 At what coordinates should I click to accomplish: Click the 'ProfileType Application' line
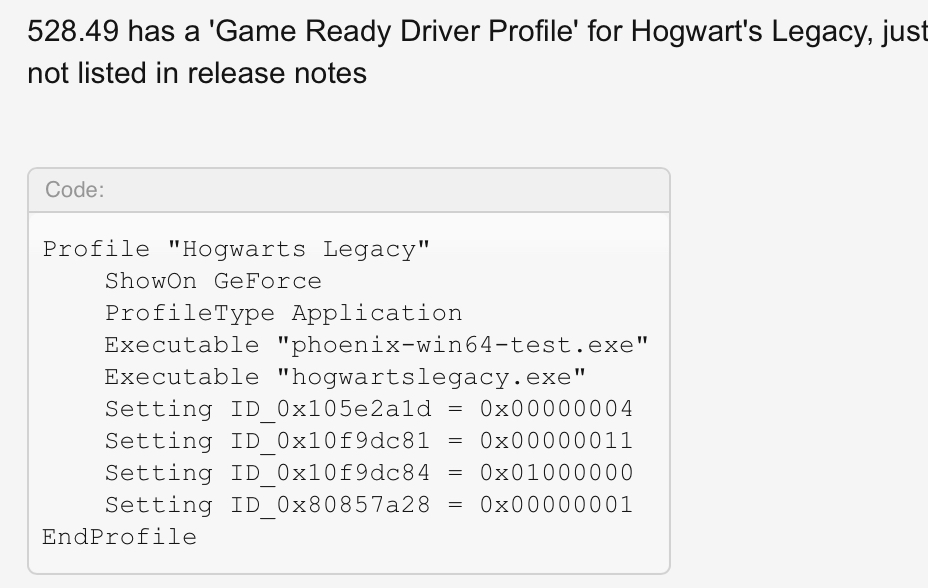pos(283,313)
